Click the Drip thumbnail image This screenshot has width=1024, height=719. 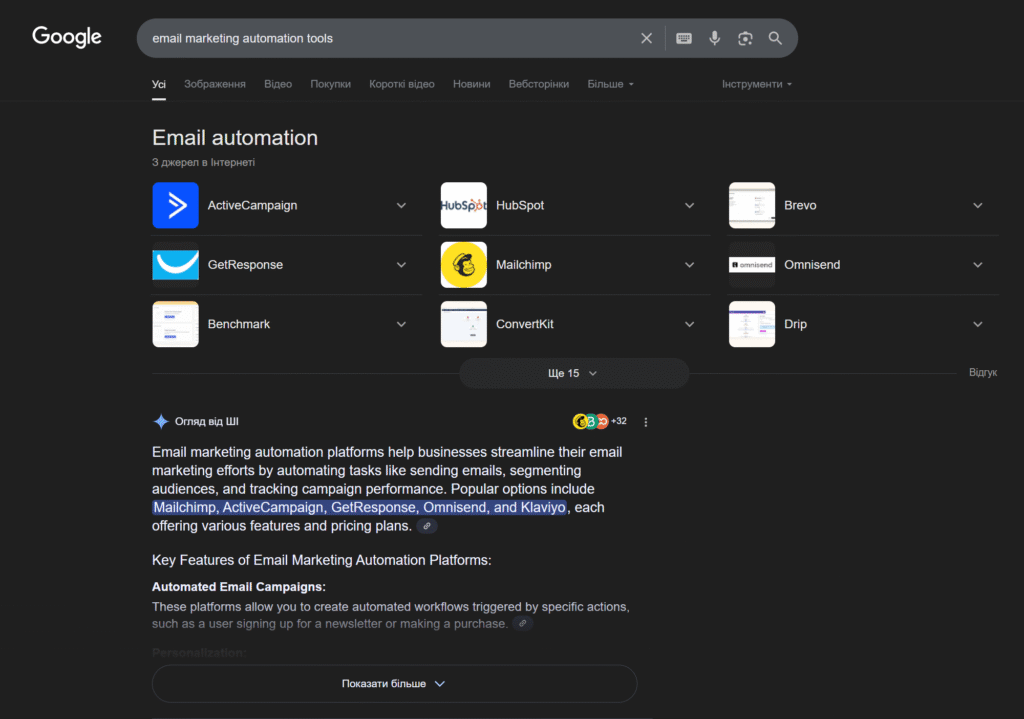pyautogui.click(x=752, y=324)
